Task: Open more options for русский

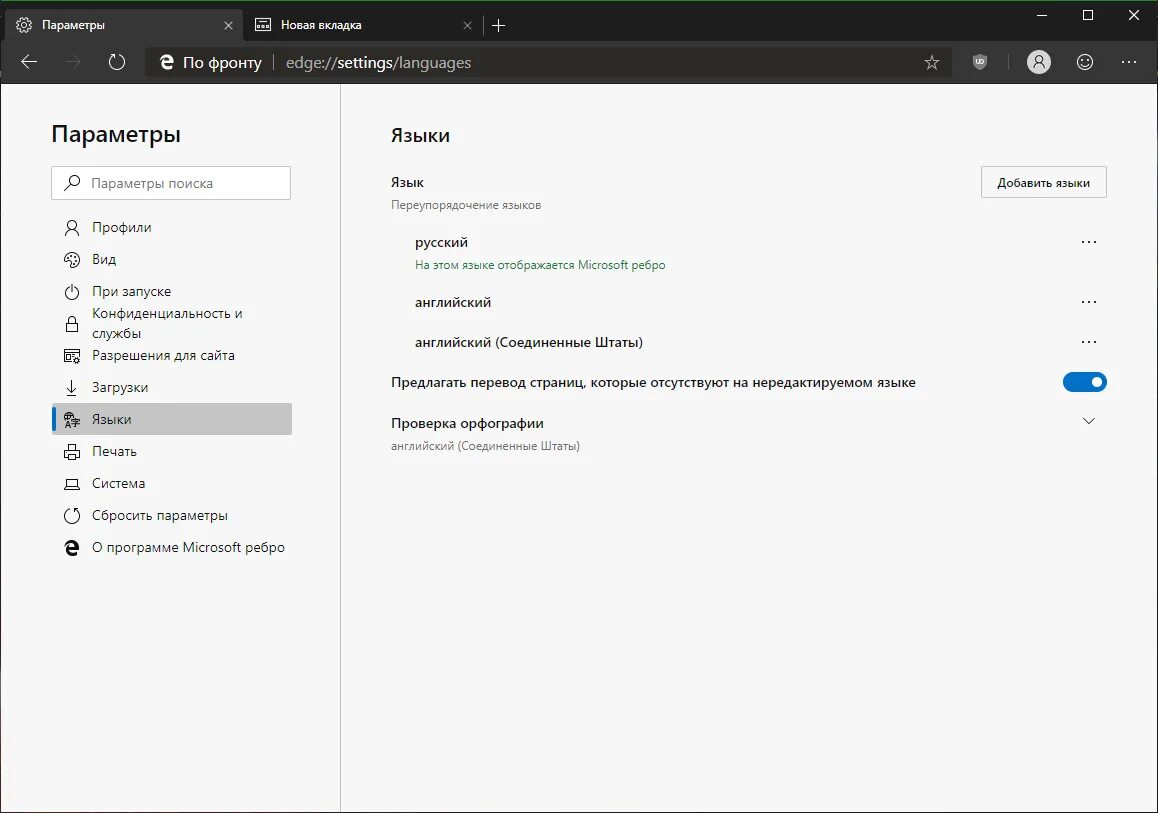Action: (1088, 242)
